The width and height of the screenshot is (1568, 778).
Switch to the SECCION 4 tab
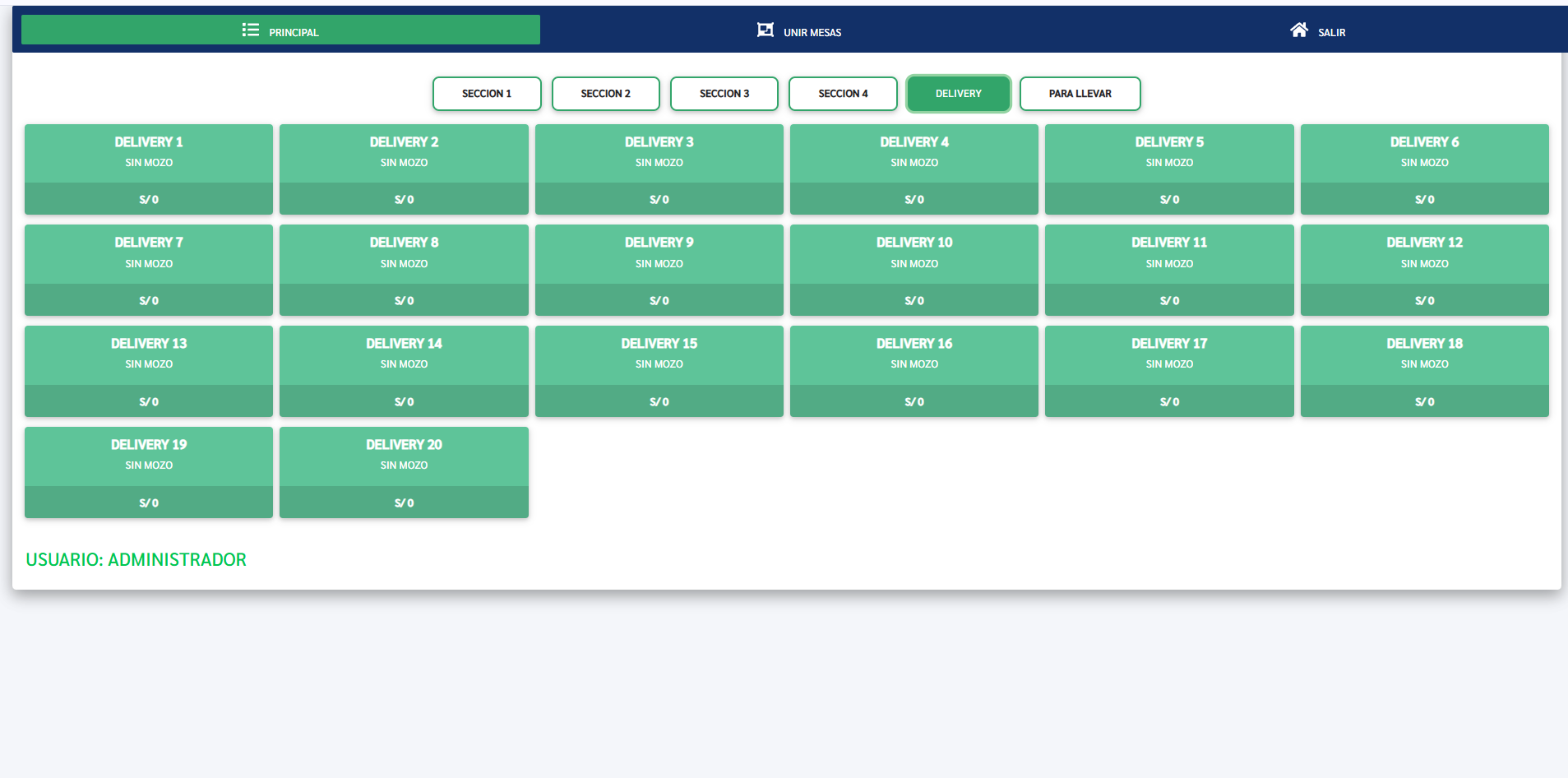[843, 94]
